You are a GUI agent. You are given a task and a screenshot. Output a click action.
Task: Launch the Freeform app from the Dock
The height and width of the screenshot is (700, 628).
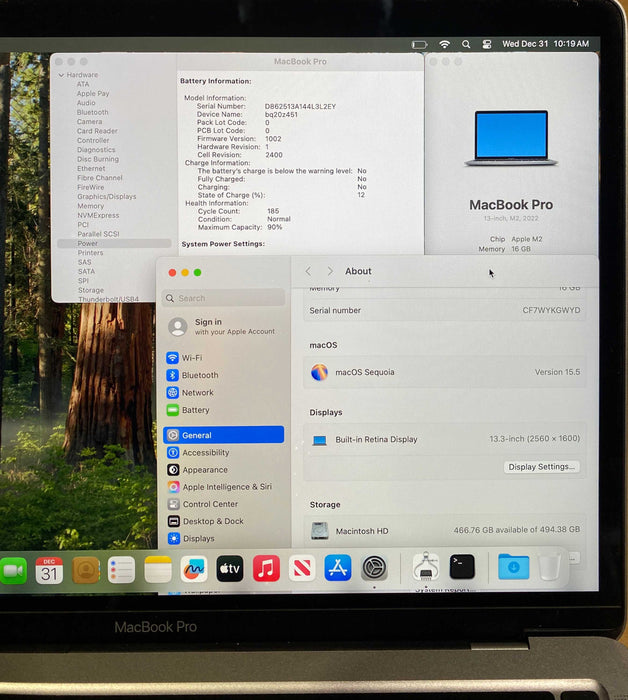194,569
